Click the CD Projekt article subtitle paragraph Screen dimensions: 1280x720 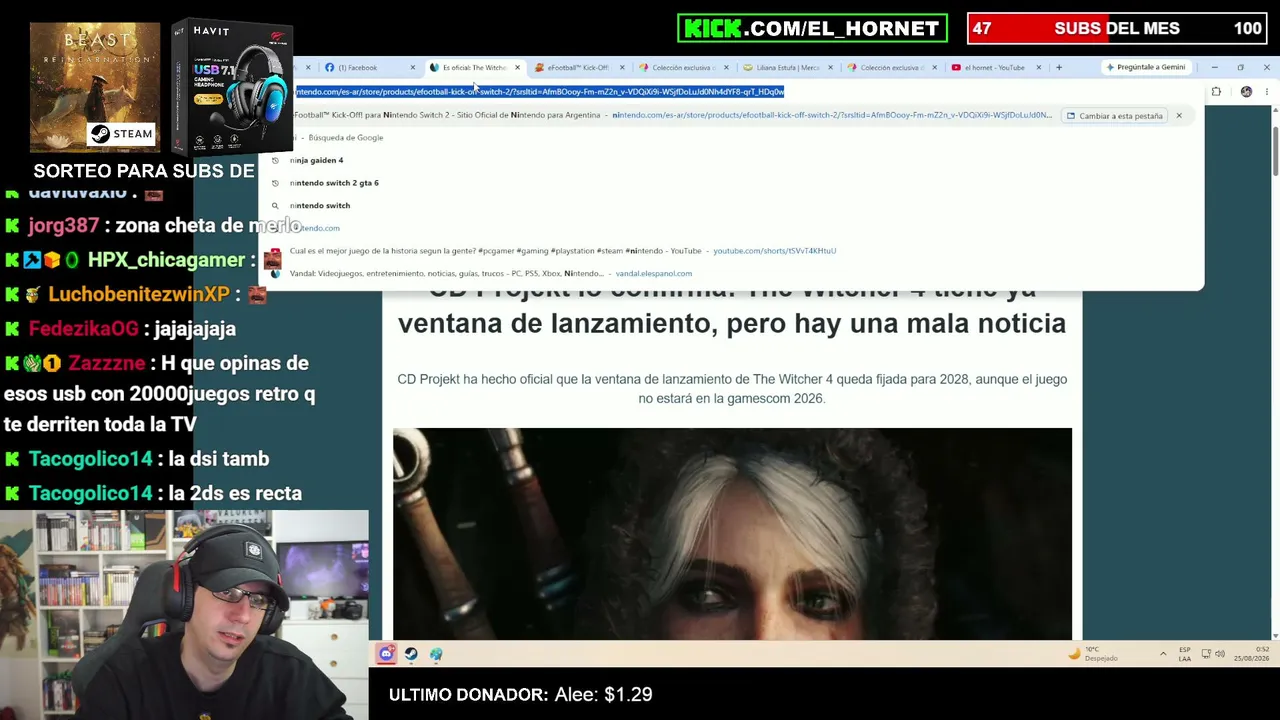(732, 389)
